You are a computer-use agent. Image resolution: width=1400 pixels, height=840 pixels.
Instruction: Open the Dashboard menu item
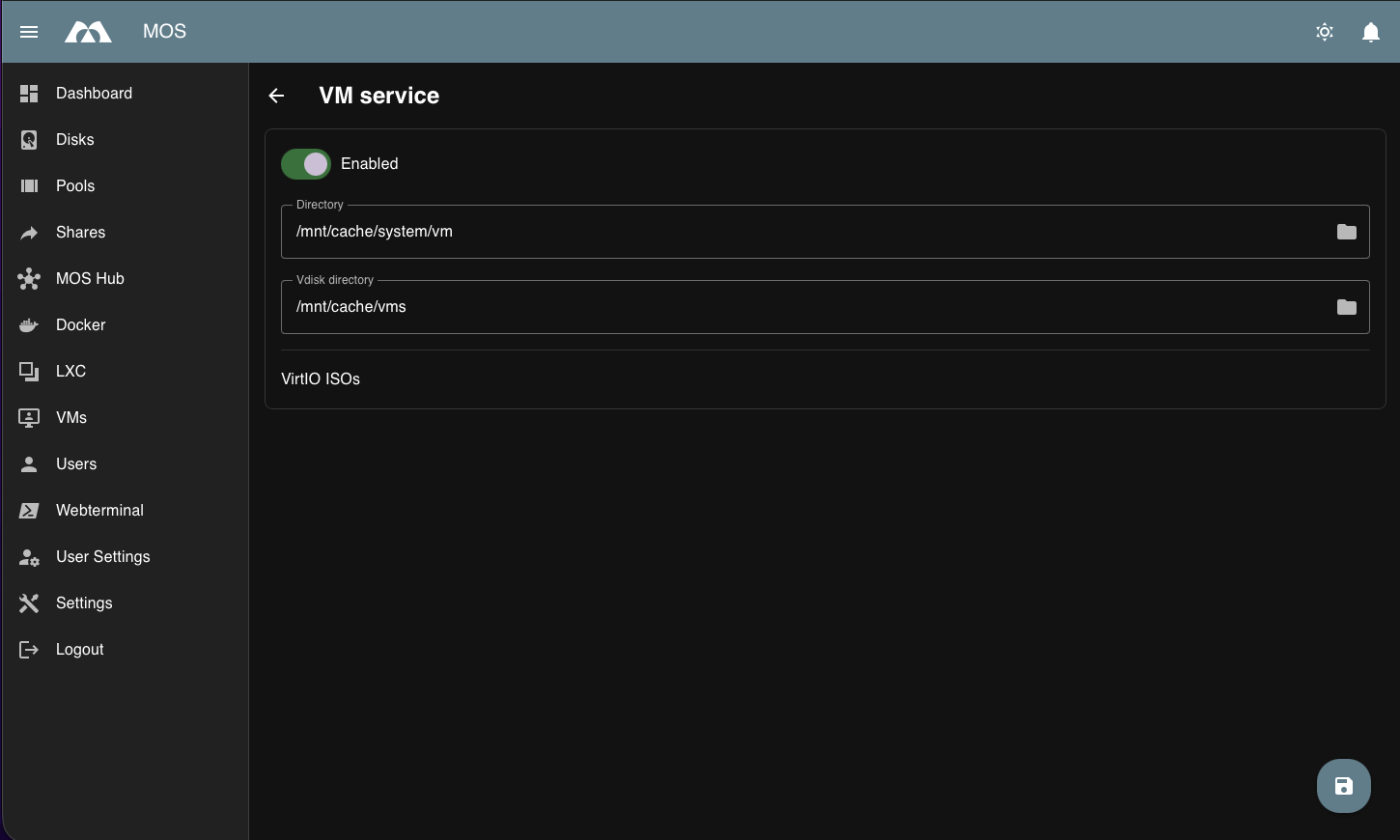94,93
